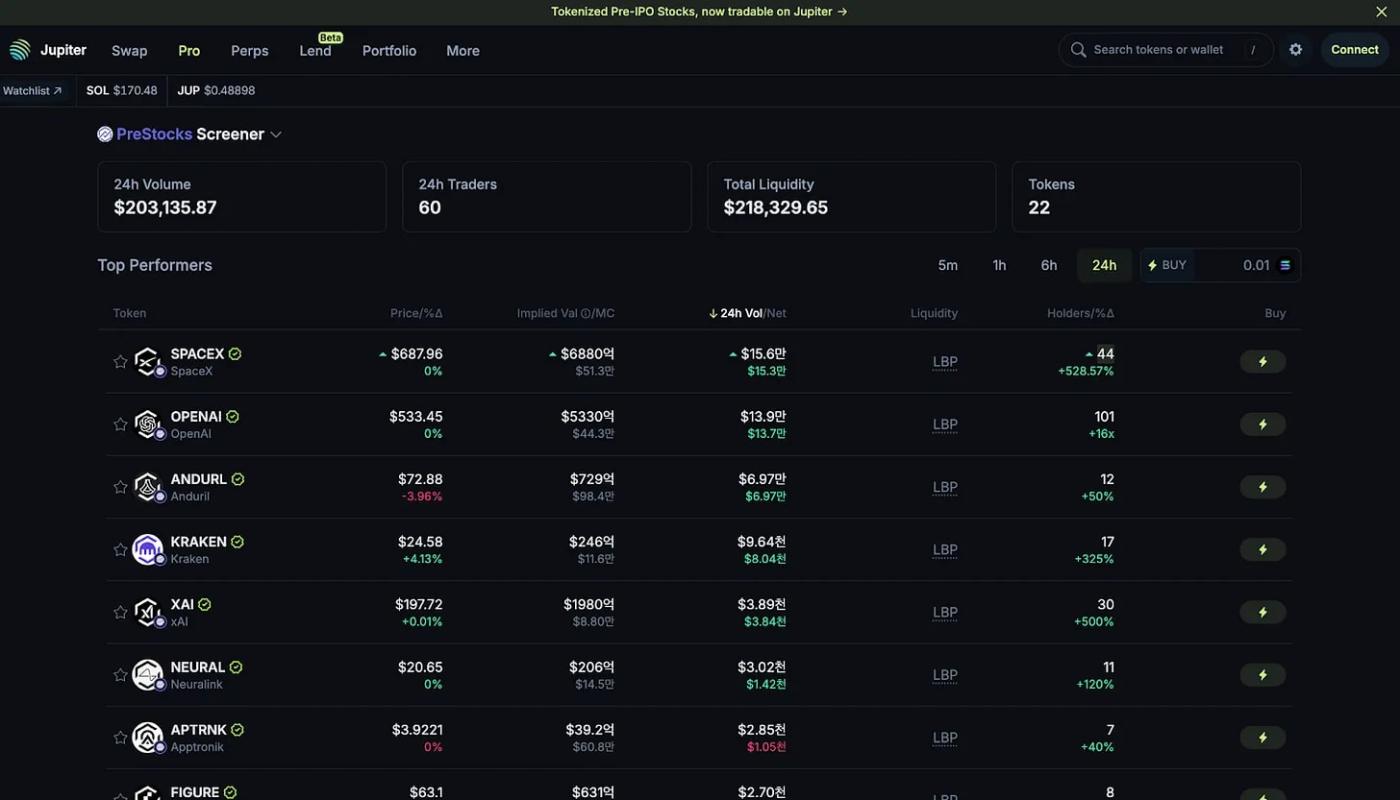Click the quick buy lightning for KRAKEN
Screen dimensions: 1400x800
(x=1263, y=549)
